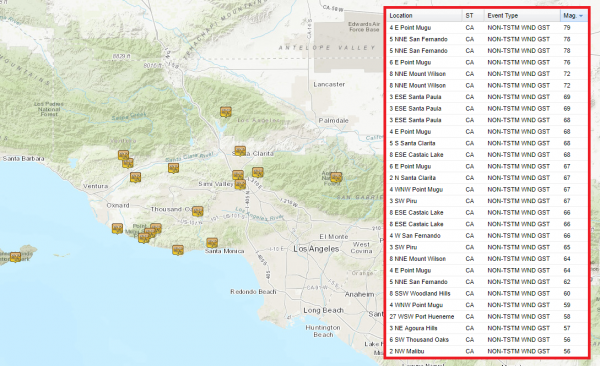Screen dimensions: 600x366
Task: Select the 6 SW Thousand Oaks row
Action: [487, 340]
